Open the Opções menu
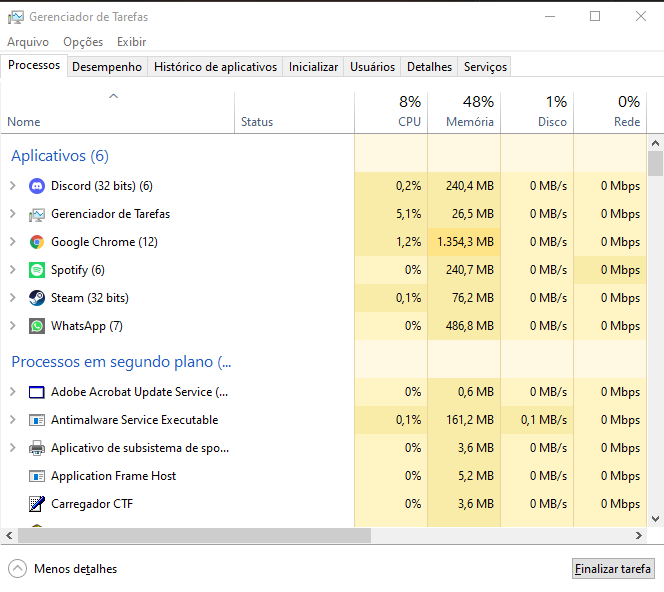Image resolution: width=664 pixels, height=592 pixels. coord(83,42)
